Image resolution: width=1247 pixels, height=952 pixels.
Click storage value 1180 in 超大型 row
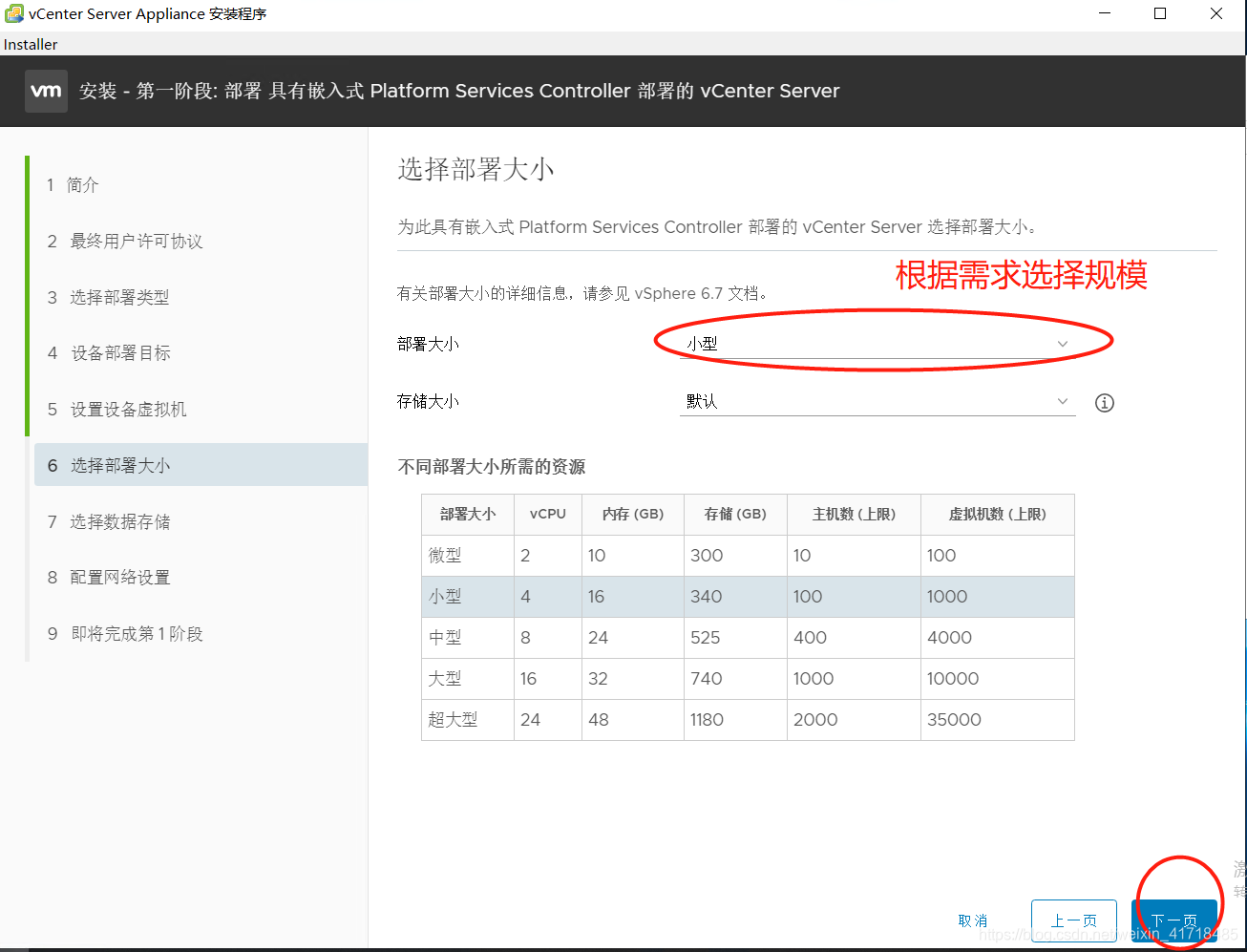point(707,720)
